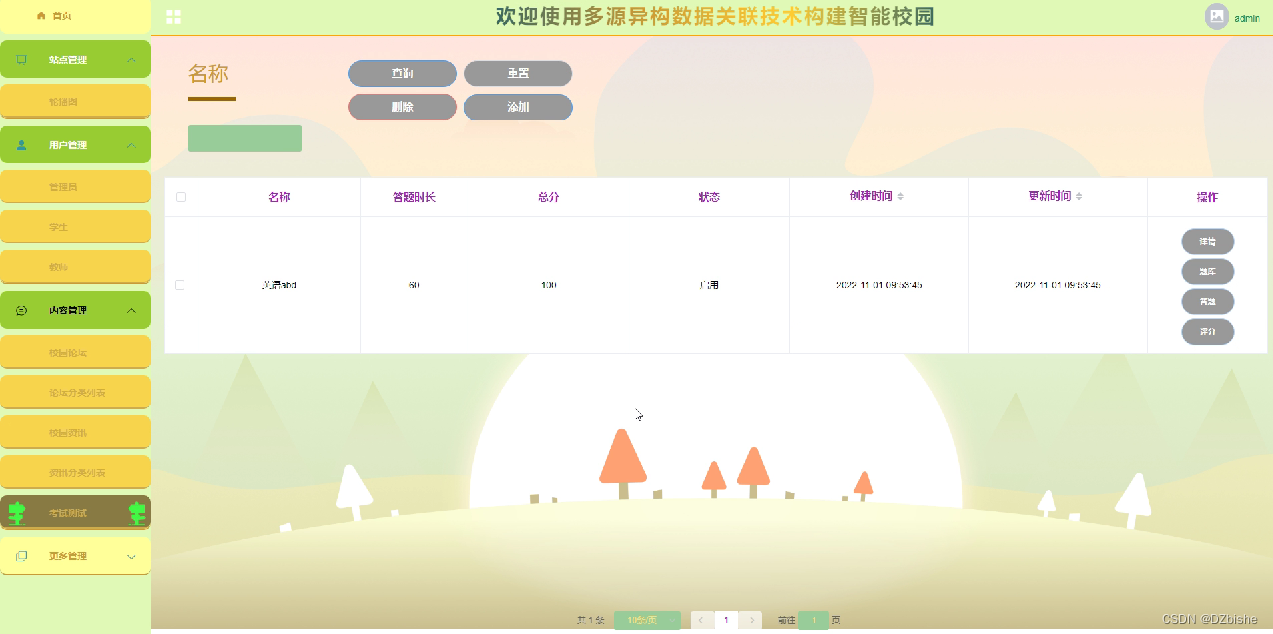Open 校园资讯 menu item in sidebar

tap(75, 432)
